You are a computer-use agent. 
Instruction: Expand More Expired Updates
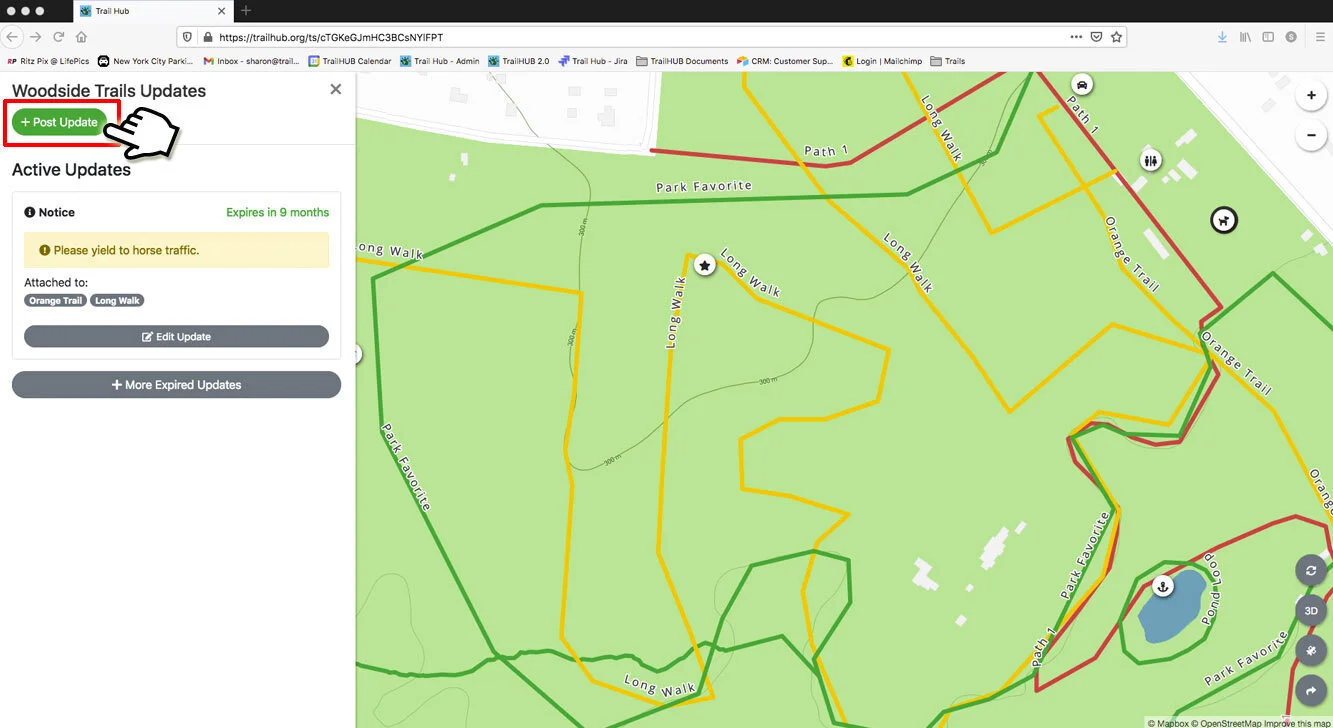176,385
